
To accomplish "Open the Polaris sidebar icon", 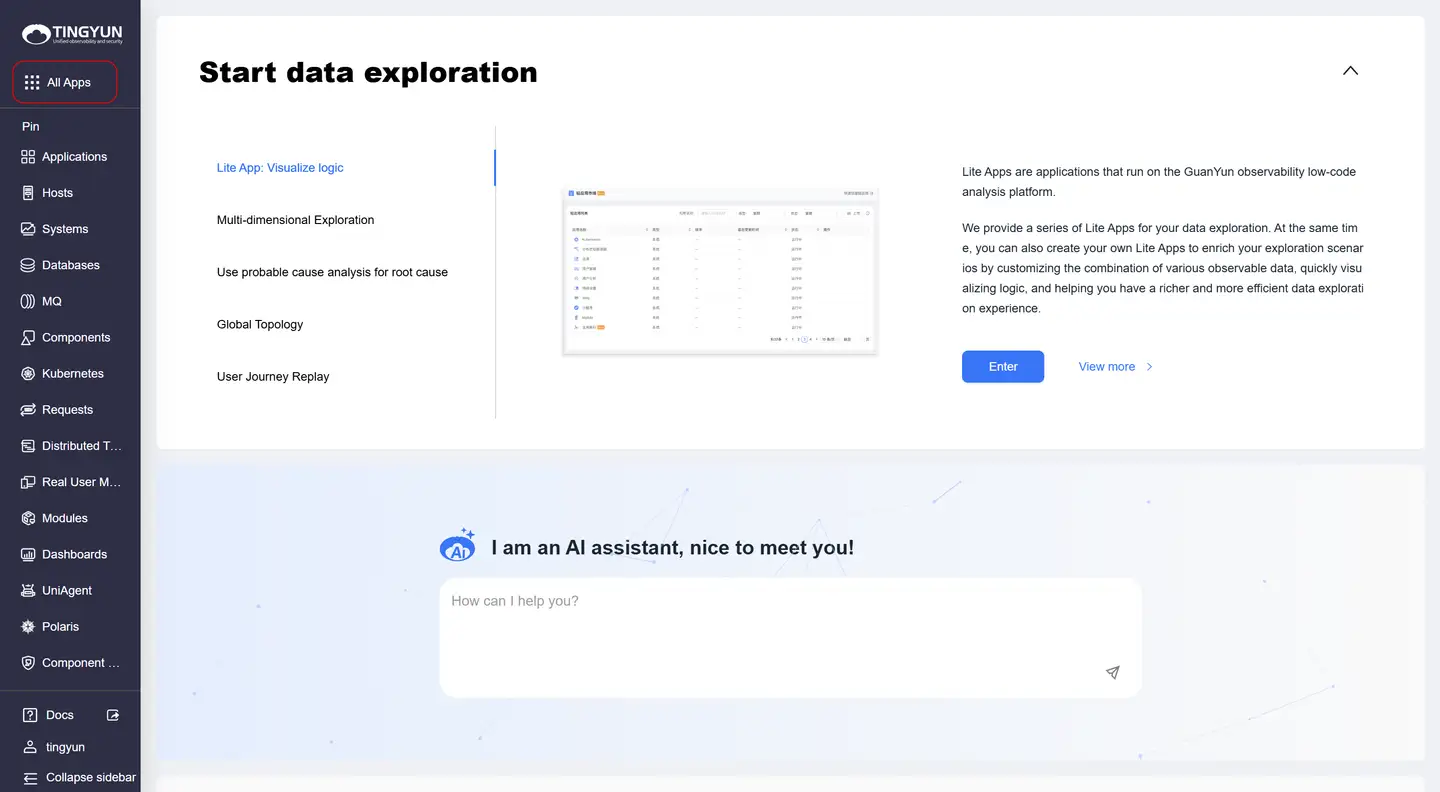I will click(28, 627).
